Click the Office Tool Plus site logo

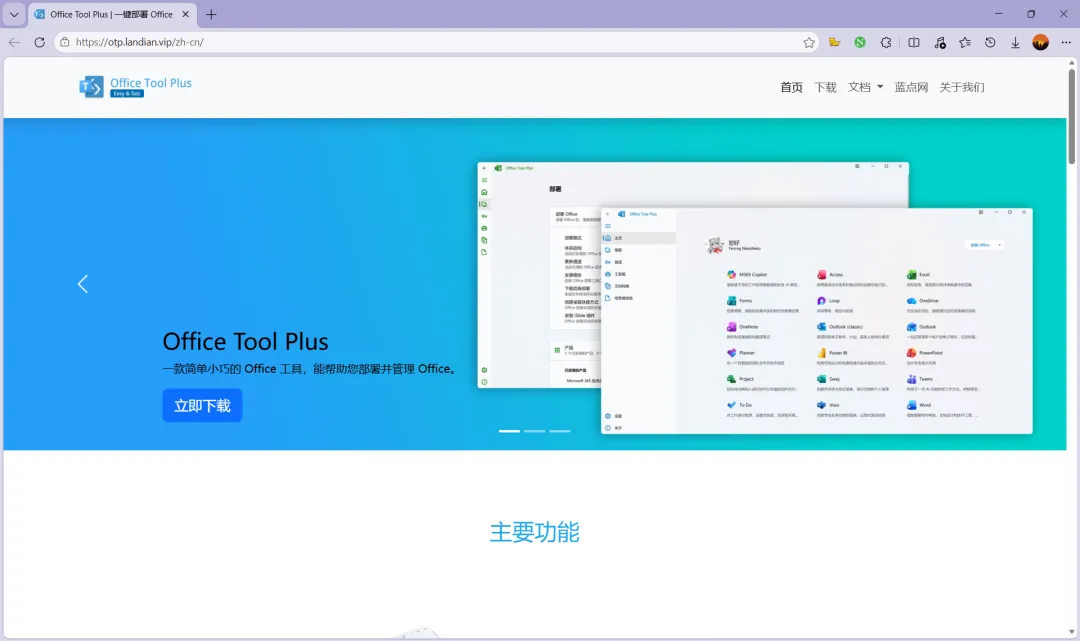pos(135,87)
